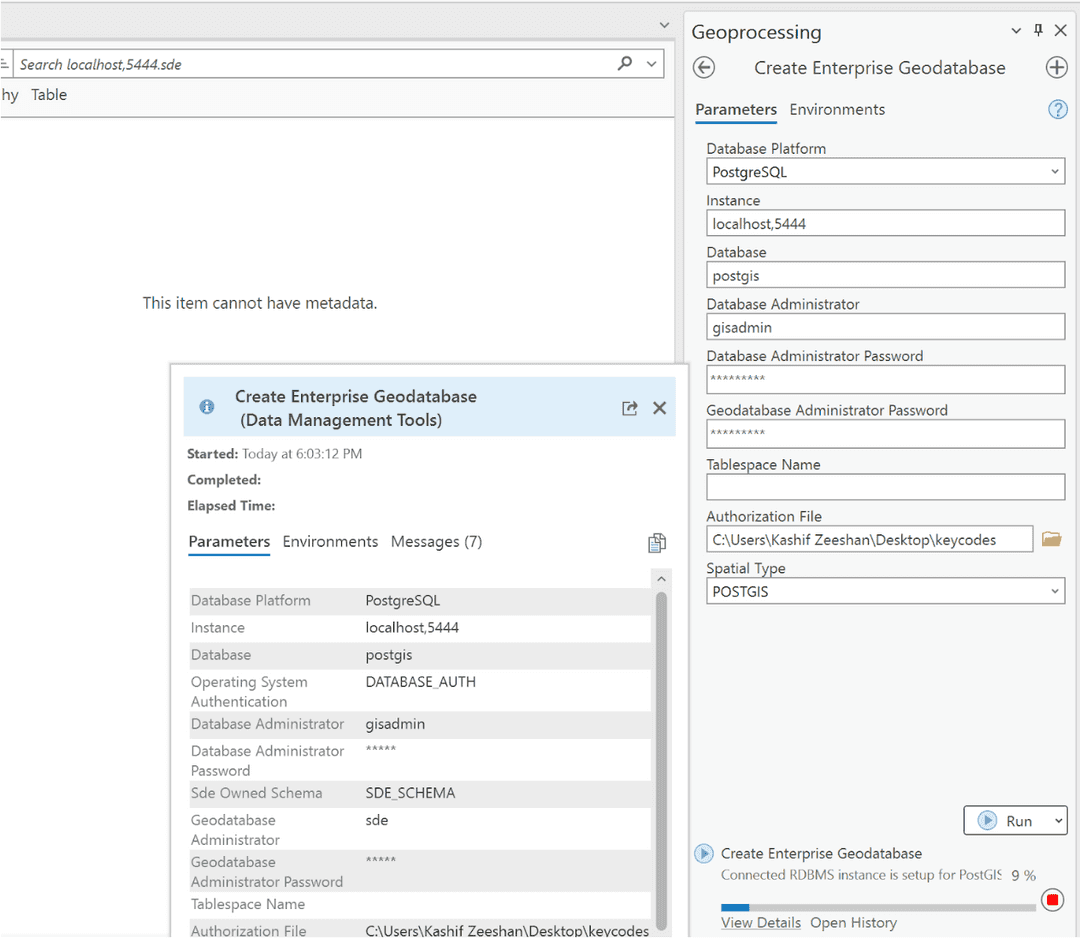Click the share icon in the run dialog
Viewport: 1080px width, 938px height.
(x=629, y=408)
